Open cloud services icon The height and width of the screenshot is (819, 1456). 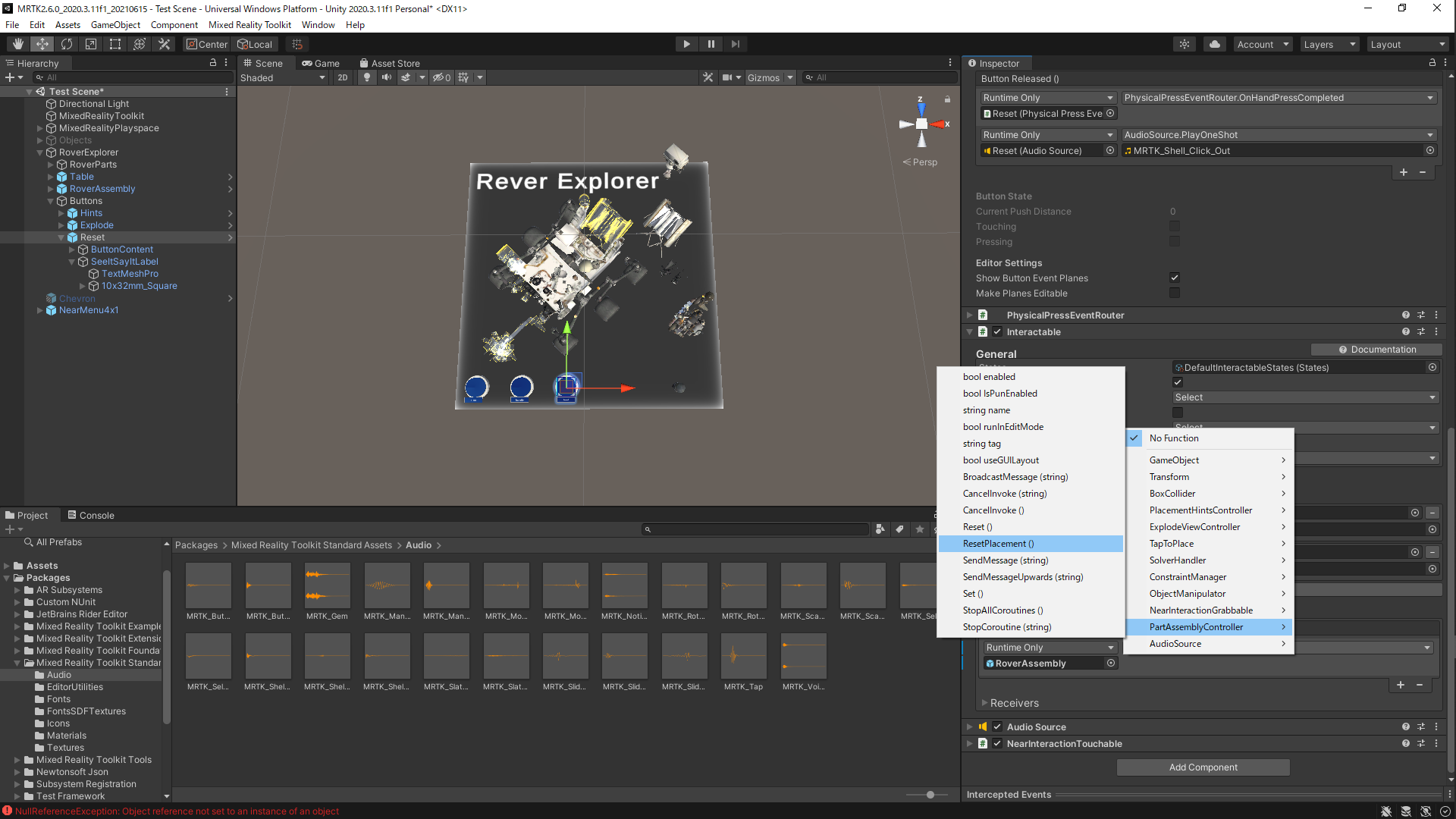[x=1215, y=44]
